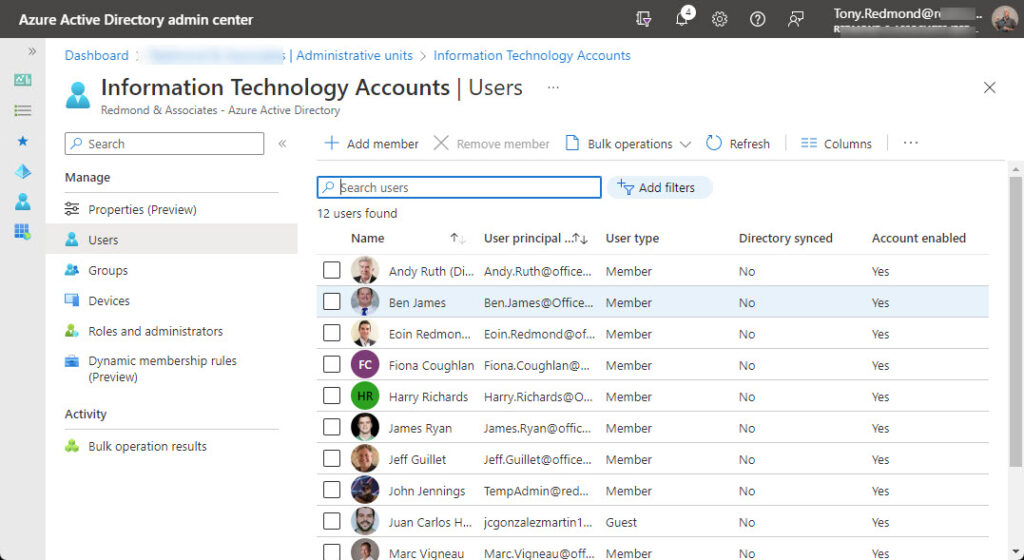This screenshot has width=1024, height=560.
Task: Open the Dashboard icon in left rail
Action: click(23, 80)
